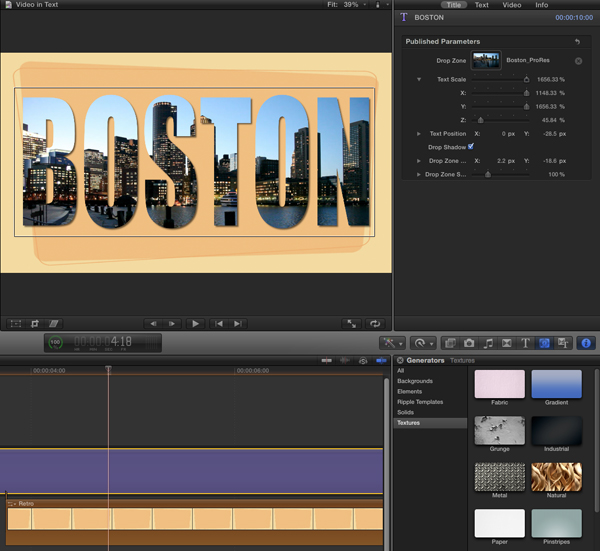This screenshot has width=600, height=551.
Task: Open the Fit: 39% zoom menu
Action: (347, 5)
